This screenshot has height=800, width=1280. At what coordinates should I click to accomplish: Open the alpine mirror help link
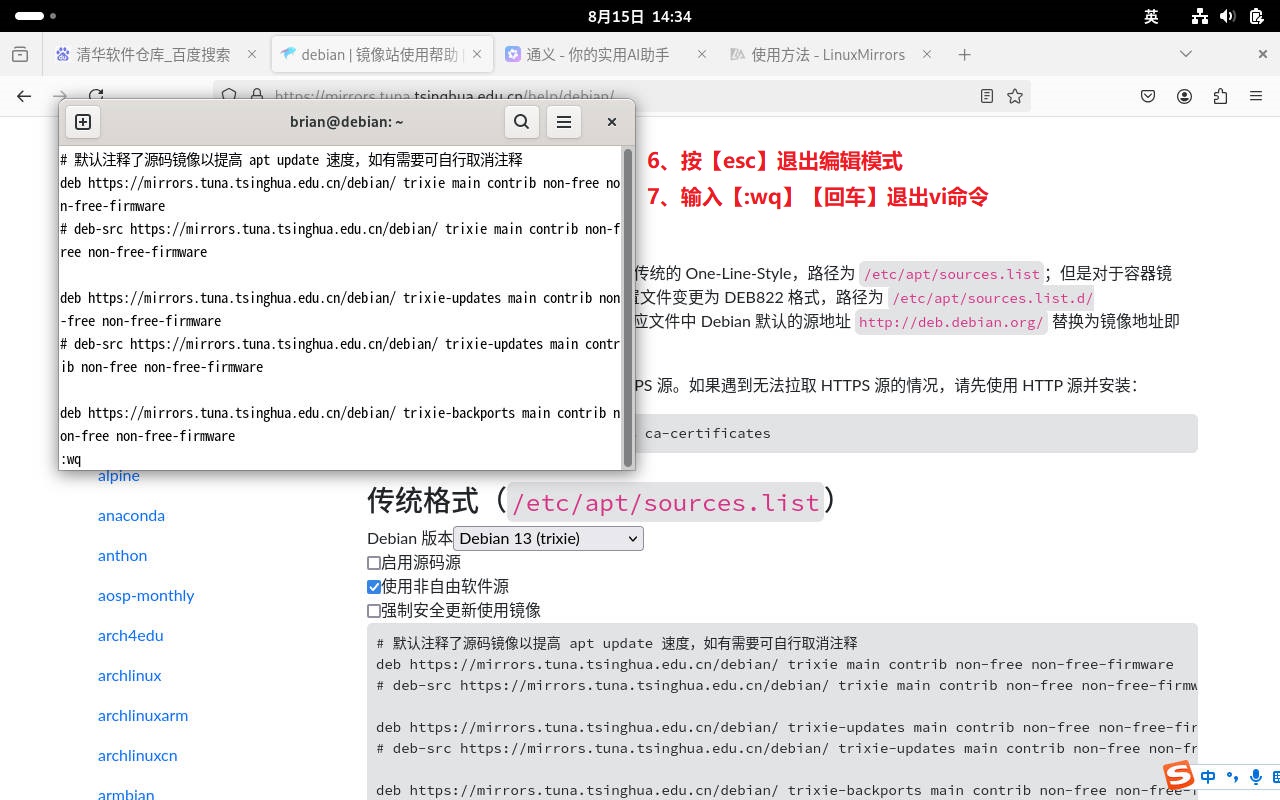click(119, 476)
